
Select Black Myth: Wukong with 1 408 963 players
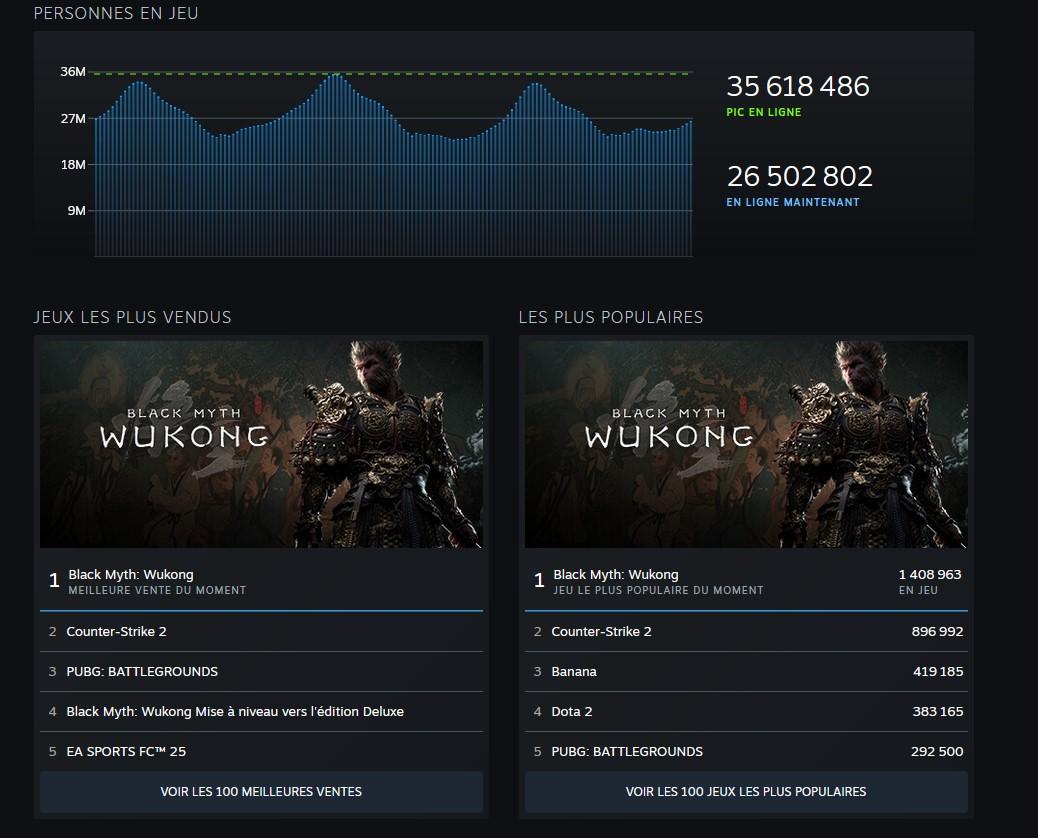point(746,581)
